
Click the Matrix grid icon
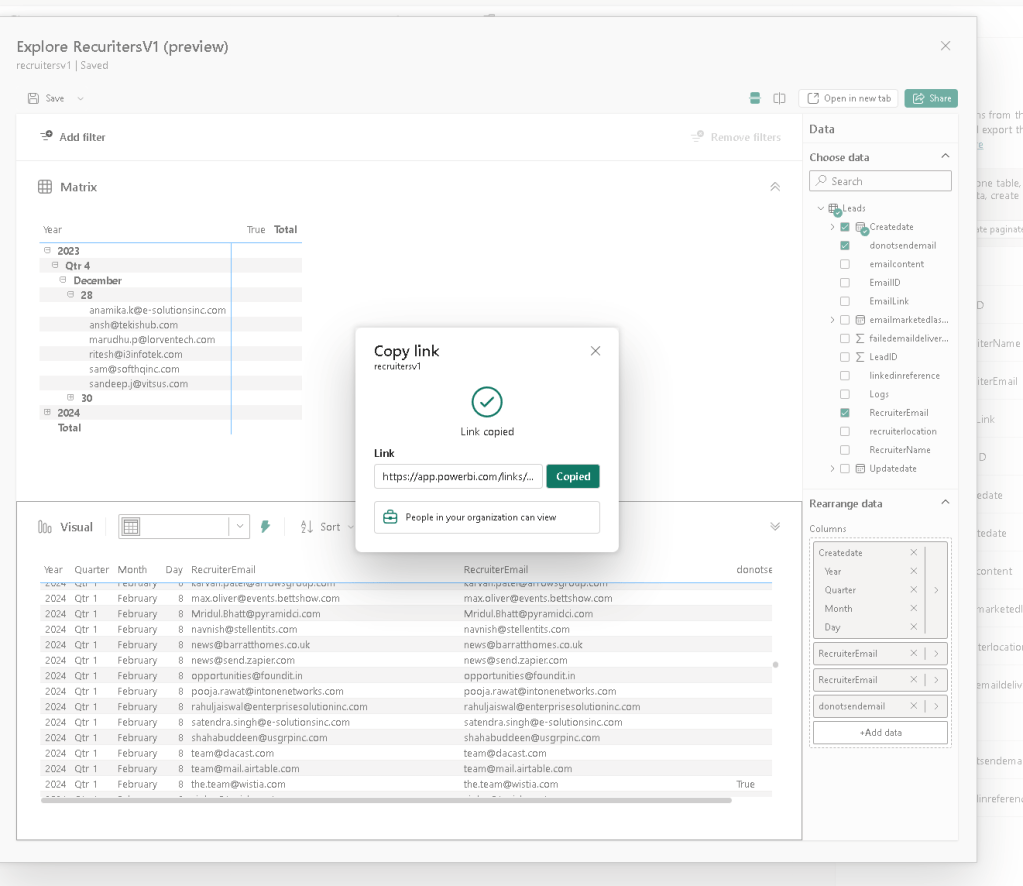[45, 187]
